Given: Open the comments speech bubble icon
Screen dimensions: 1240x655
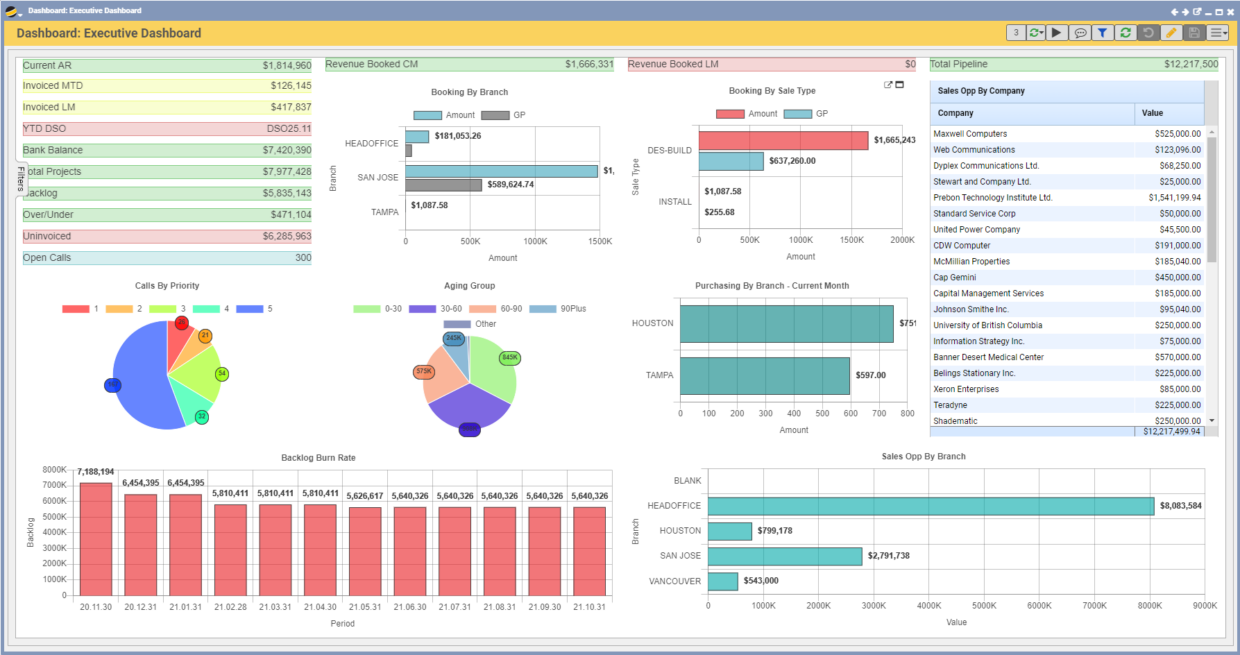Looking at the screenshot, I should [1080, 33].
